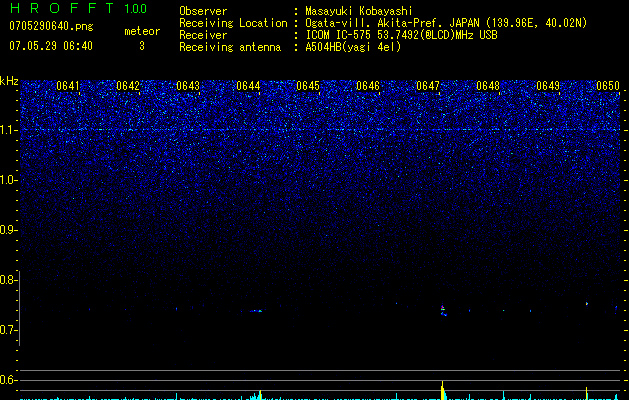Click the 0642 time marker
Viewport: 629px width, 400px height.
128,86
